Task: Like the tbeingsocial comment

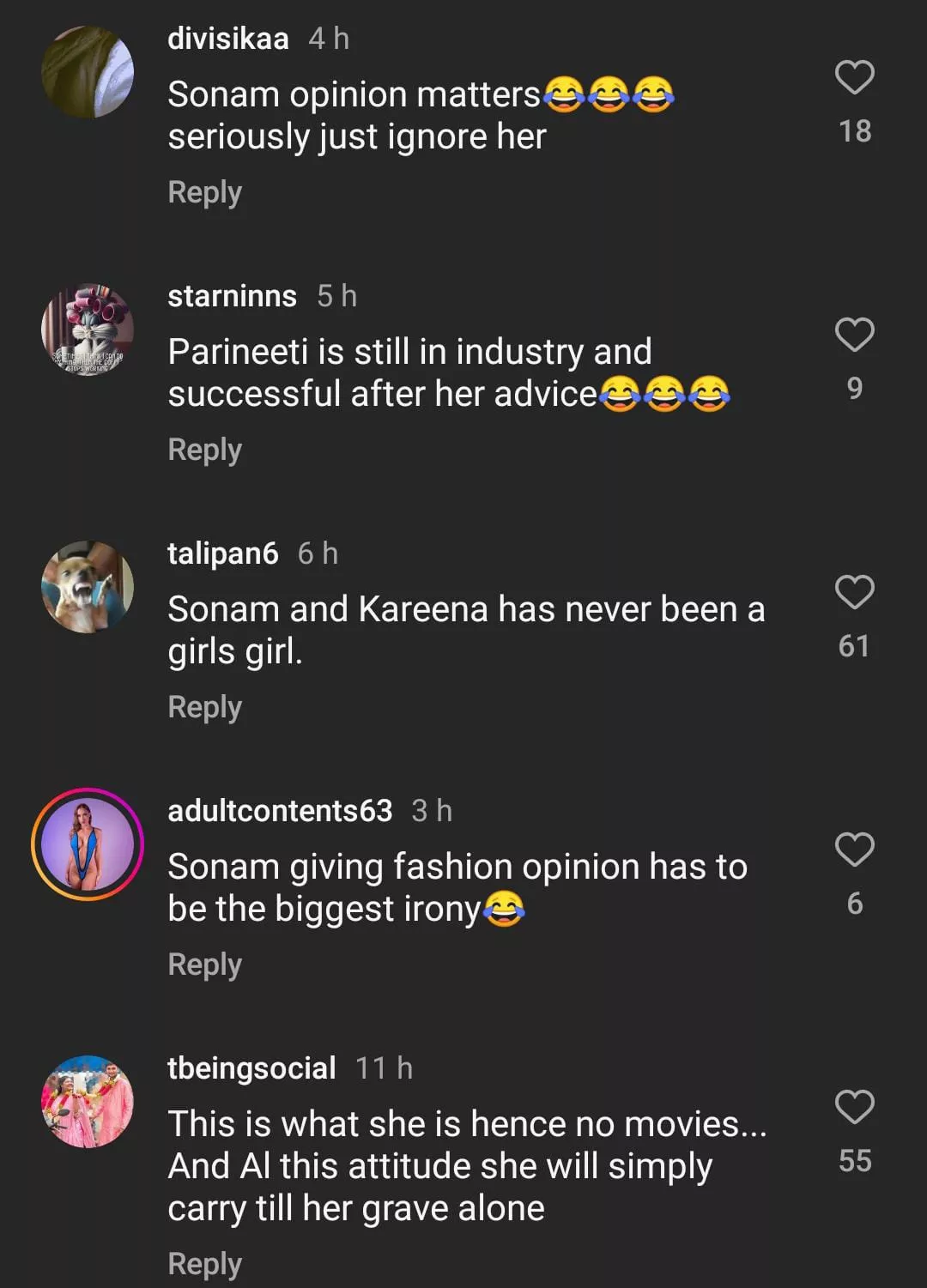Action: (854, 1107)
